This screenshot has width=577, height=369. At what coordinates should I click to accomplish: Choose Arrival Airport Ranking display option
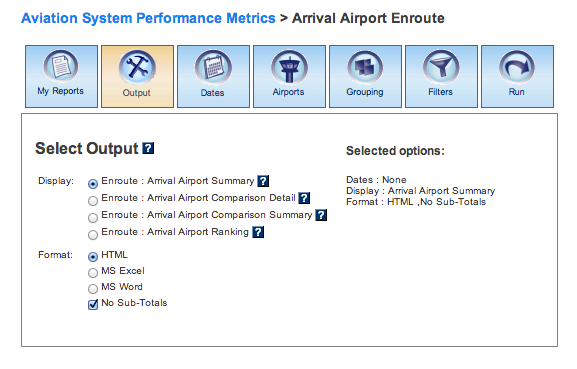(93, 235)
